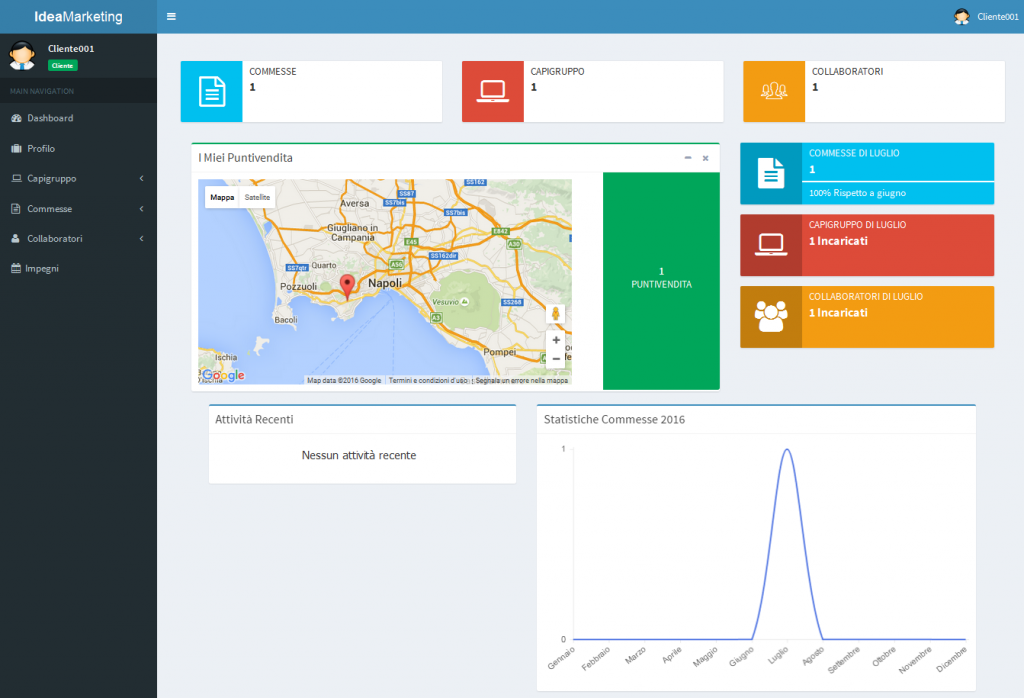Click the Collaboratori user icon in sidebar
Viewport: 1024px width, 698px height.
pos(16,238)
